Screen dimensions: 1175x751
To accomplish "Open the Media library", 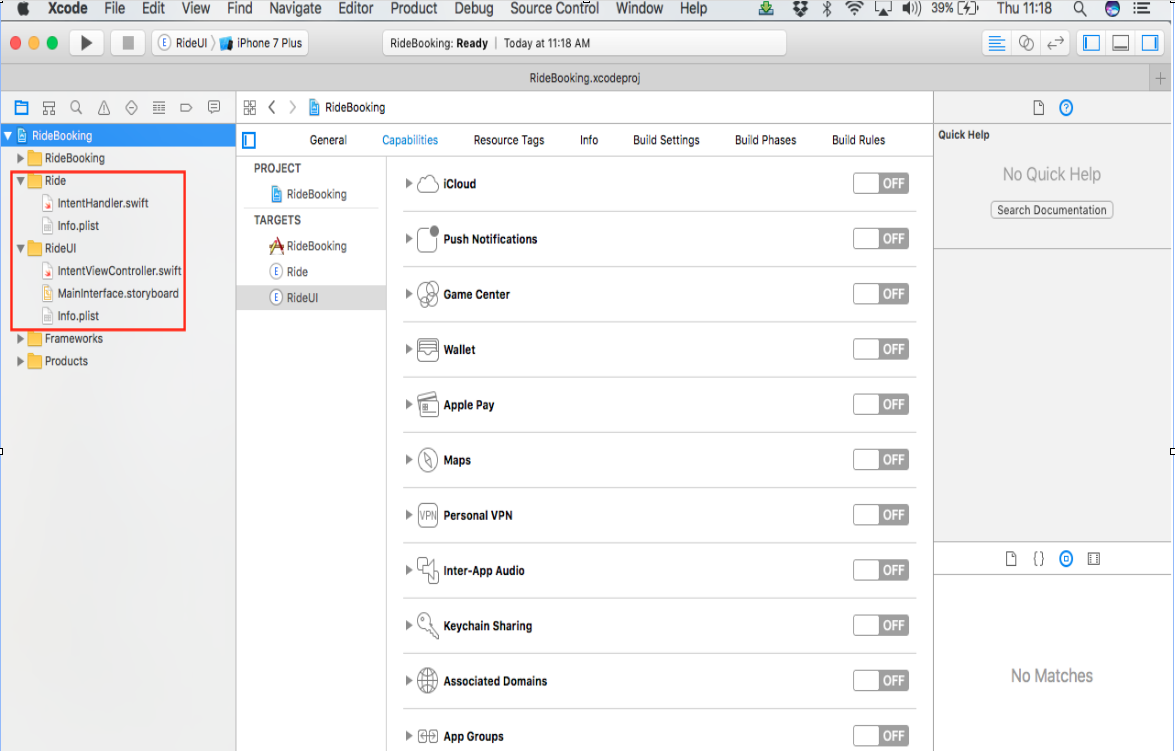I will tap(1094, 559).
